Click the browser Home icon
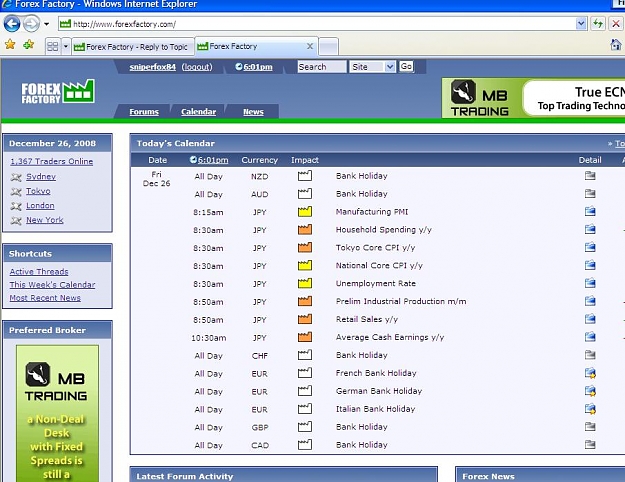Viewport: 625px width, 482px height. point(616,45)
